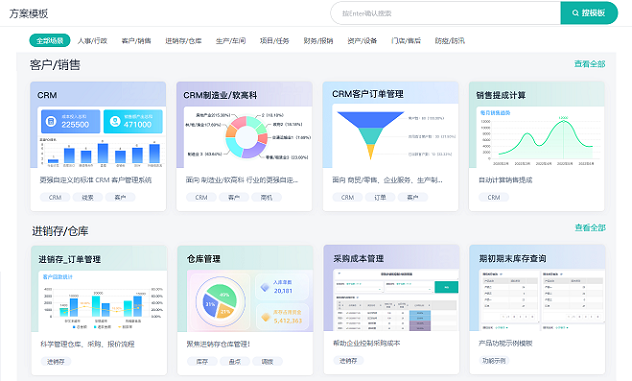This screenshot has height=381, width=632.
Task: Click the 功能示例 tag on 期初期末库存查询 card
Action: (494, 360)
